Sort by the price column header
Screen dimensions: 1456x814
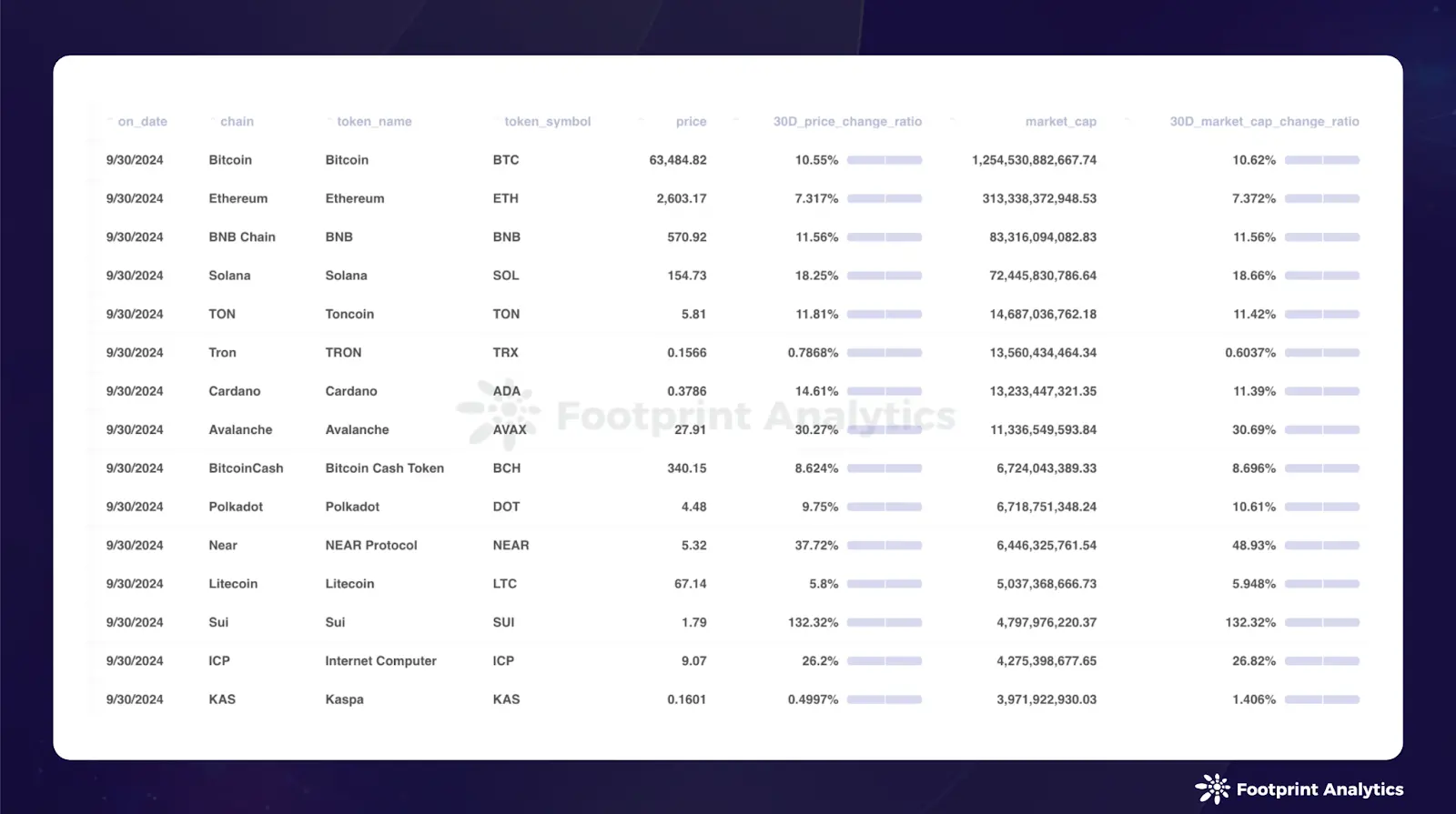click(x=691, y=122)
